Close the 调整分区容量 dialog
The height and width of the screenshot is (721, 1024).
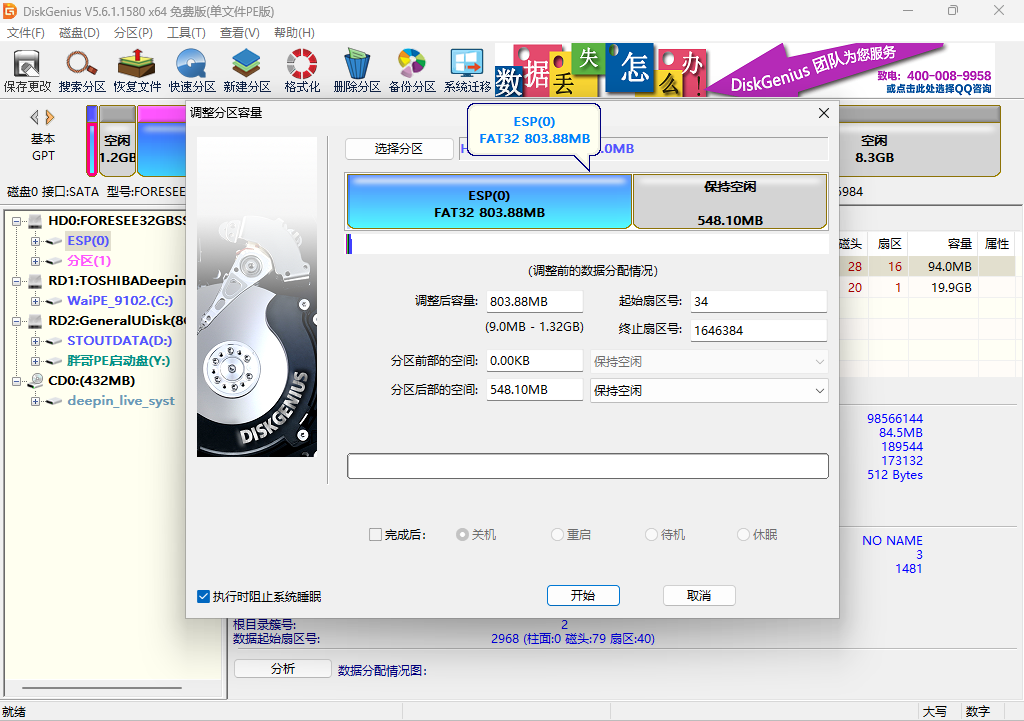point(824,113)
